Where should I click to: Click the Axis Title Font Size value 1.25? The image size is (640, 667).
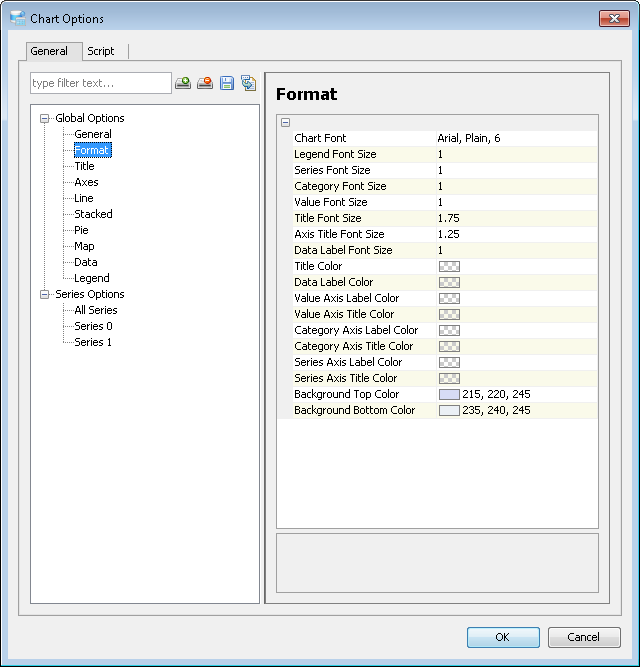[x=449, y=234]
